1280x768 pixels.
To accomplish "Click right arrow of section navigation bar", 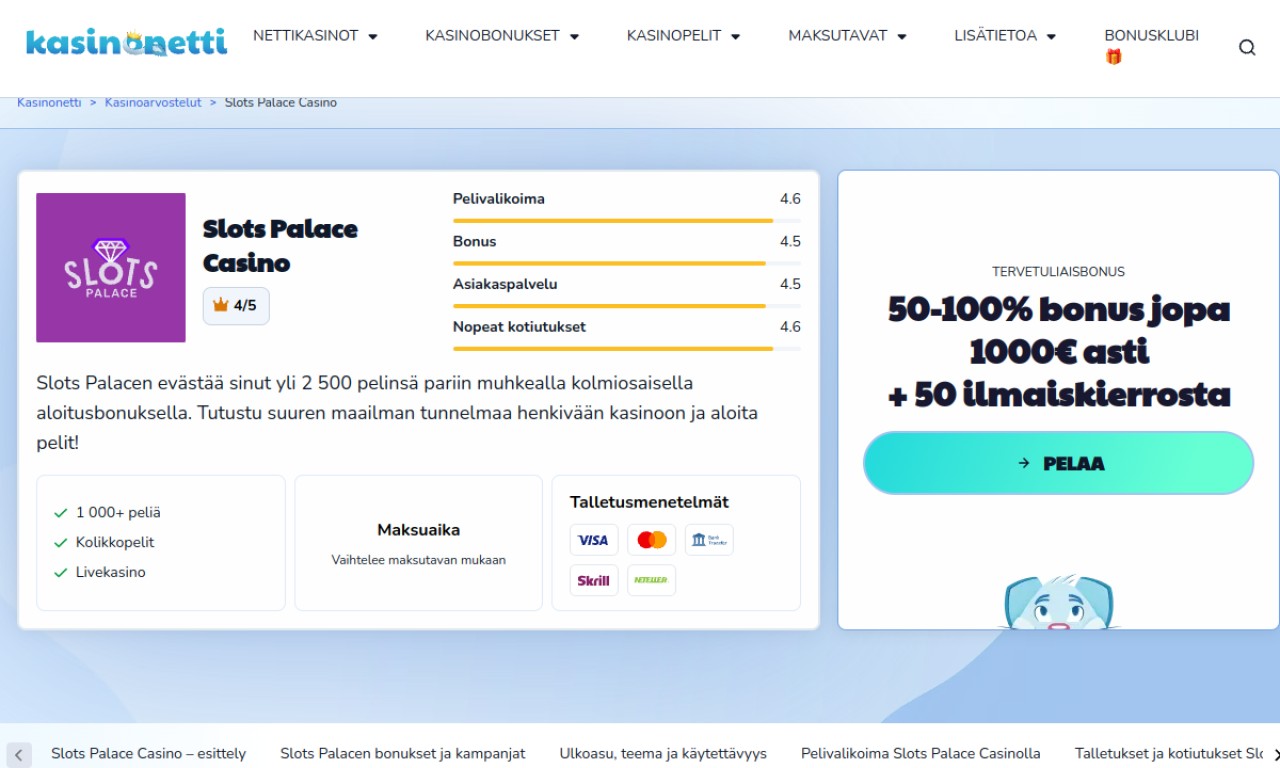I will tap(1275, 754).
